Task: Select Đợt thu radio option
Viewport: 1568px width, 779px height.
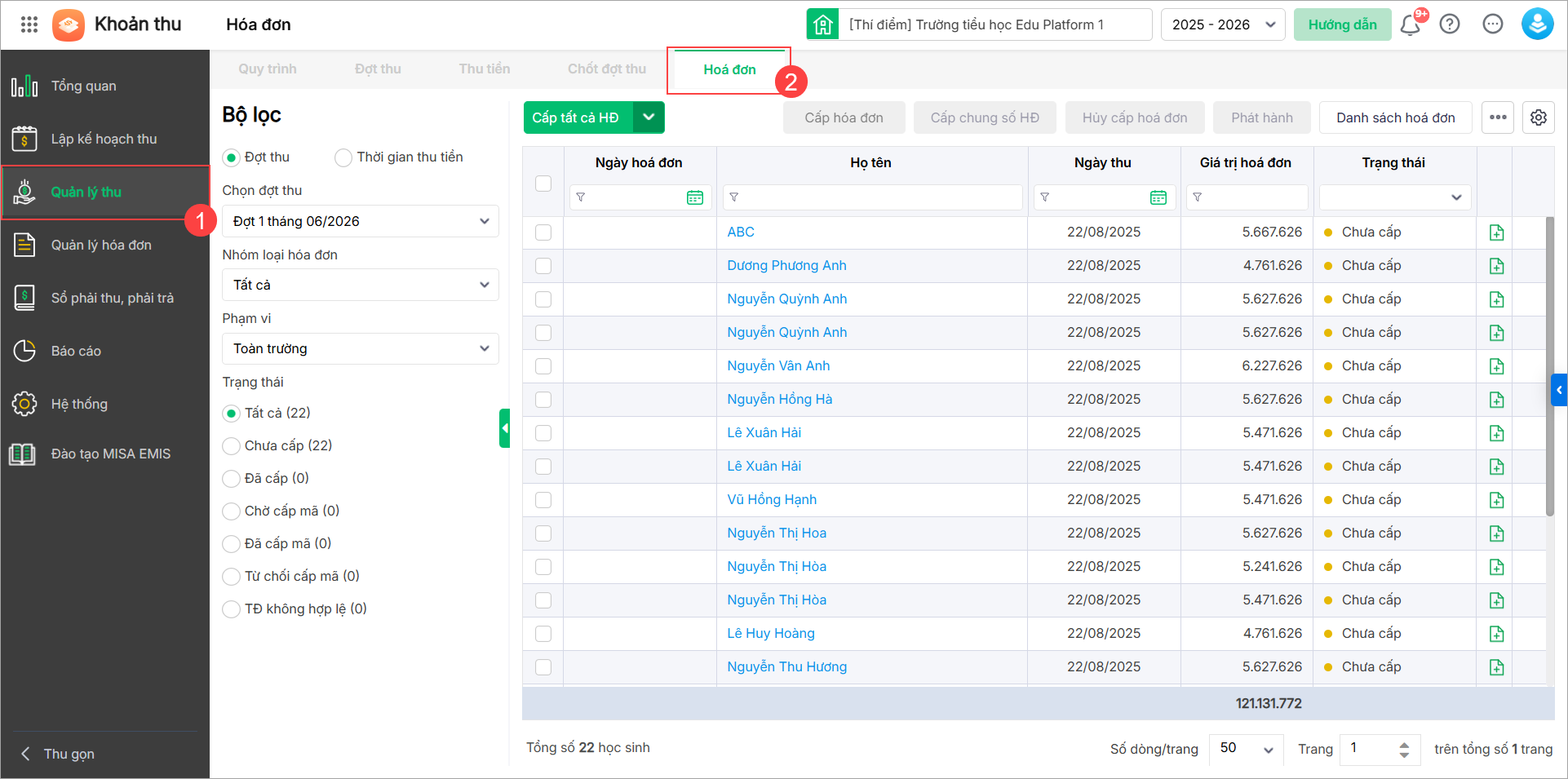Action: [x=232, y=157]
